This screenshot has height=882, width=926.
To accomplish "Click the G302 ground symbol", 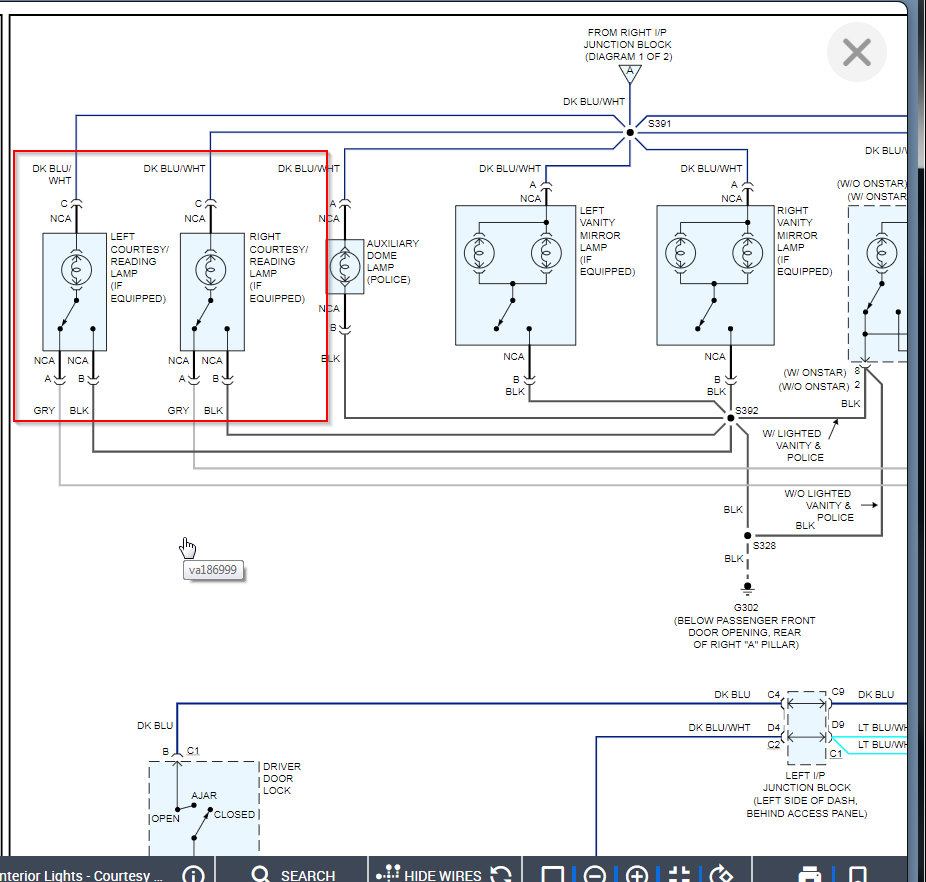I will (746, 590).
